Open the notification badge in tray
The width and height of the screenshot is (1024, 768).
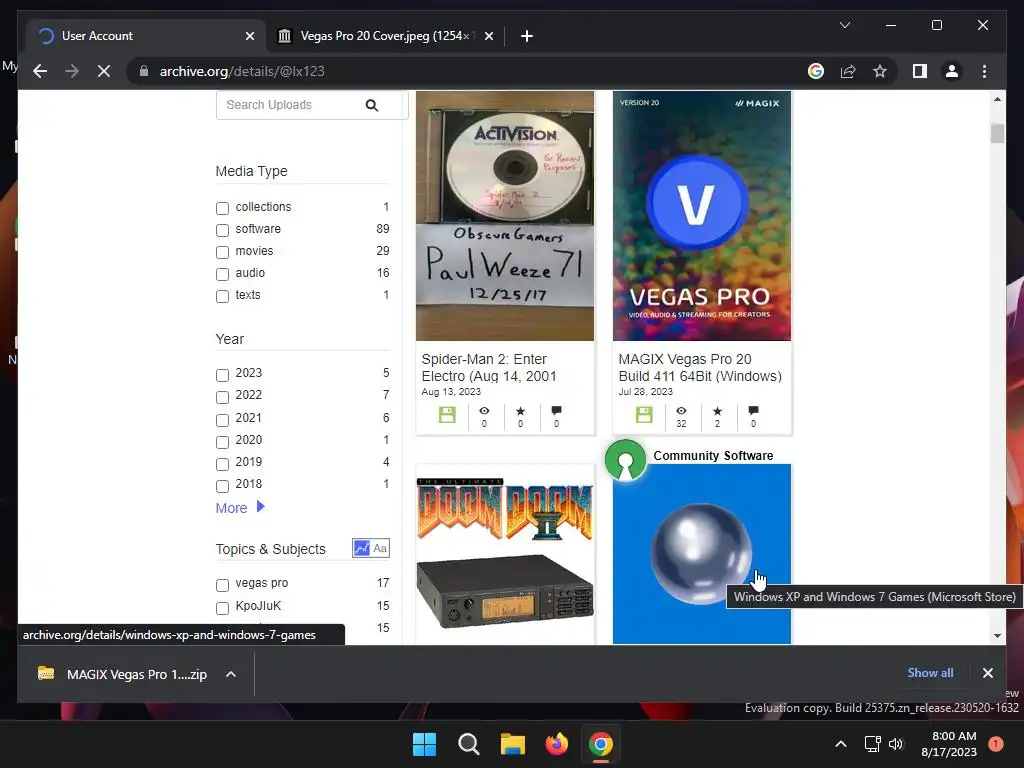click(996, 744)
